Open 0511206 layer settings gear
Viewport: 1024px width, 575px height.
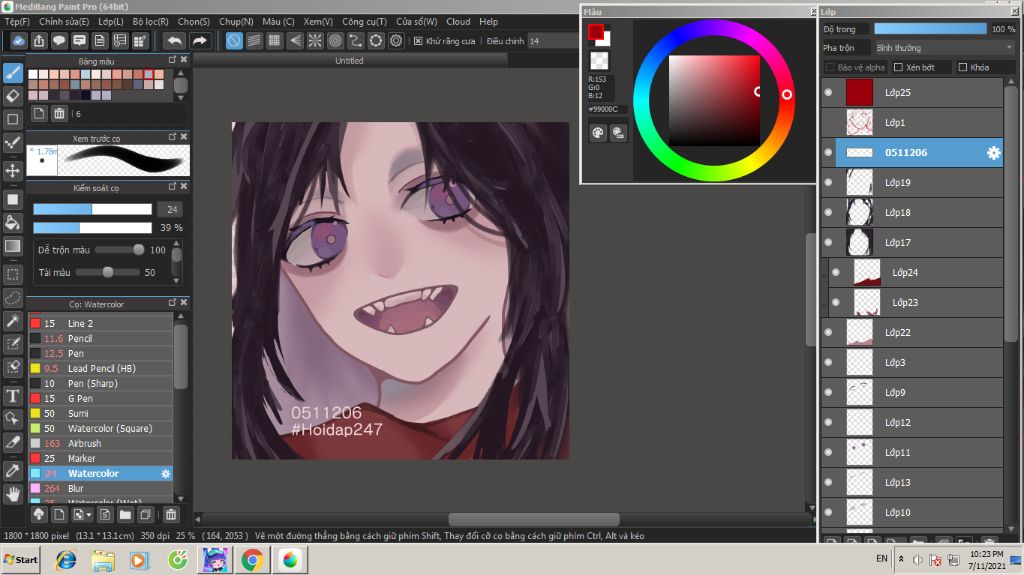click(993, 152)
